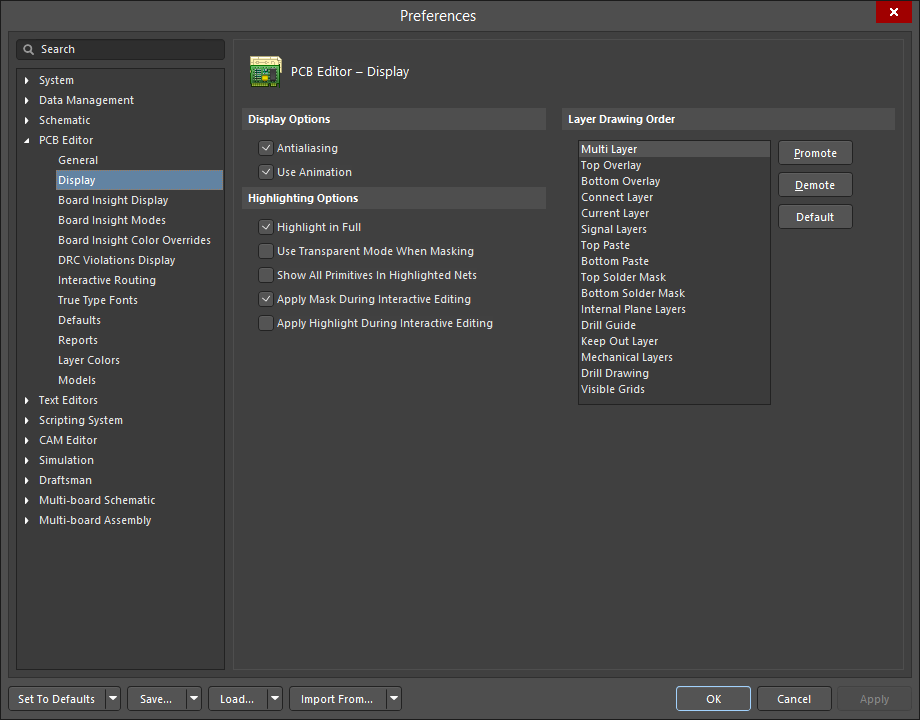The width and height of the screenshot is (920, 720).
Task: Select Visible Grids in the list
Action: (x=674, y=389)
